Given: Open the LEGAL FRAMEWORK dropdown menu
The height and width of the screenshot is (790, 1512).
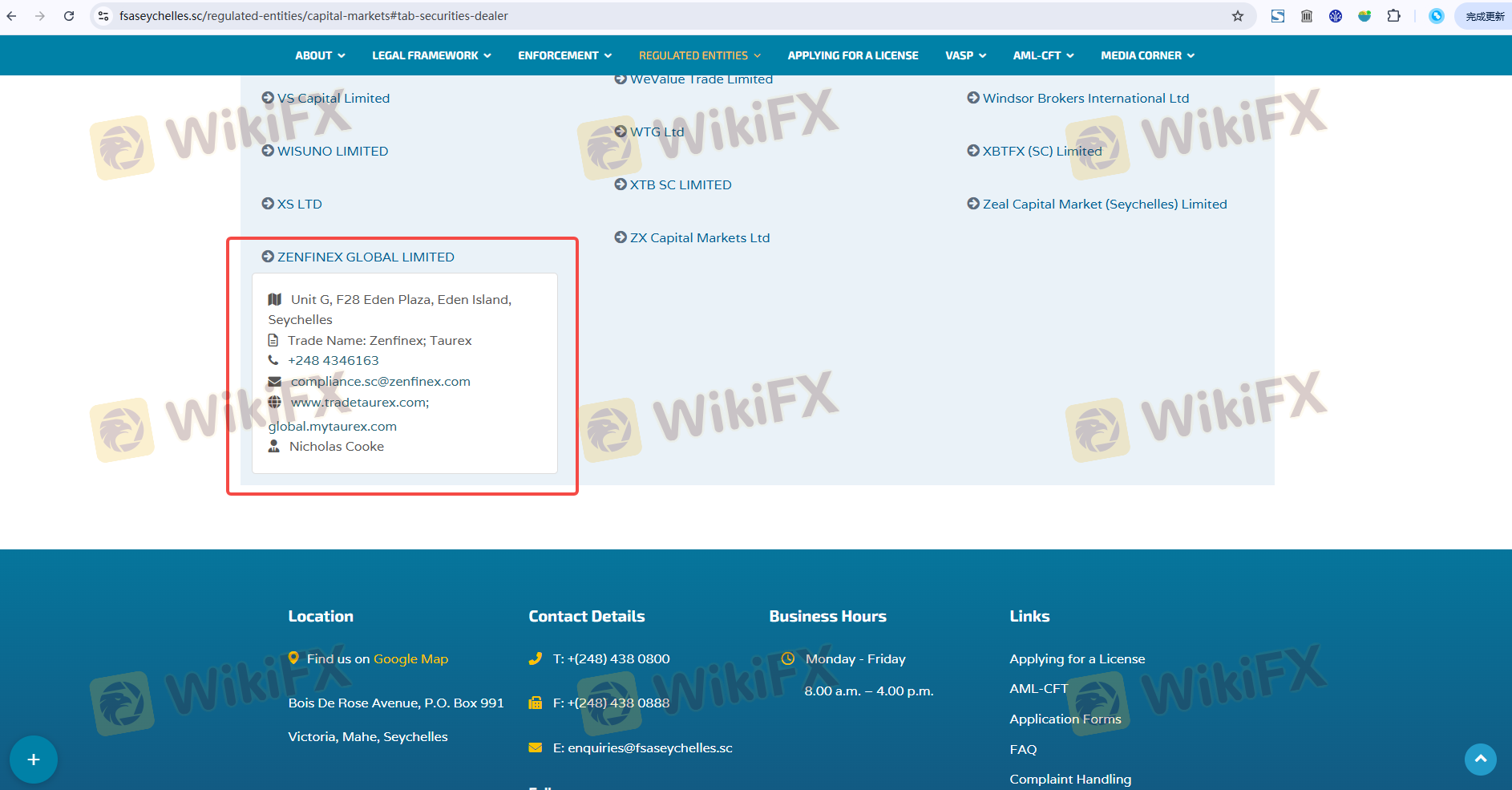Looking at the screenshot, I should [431, 55].
